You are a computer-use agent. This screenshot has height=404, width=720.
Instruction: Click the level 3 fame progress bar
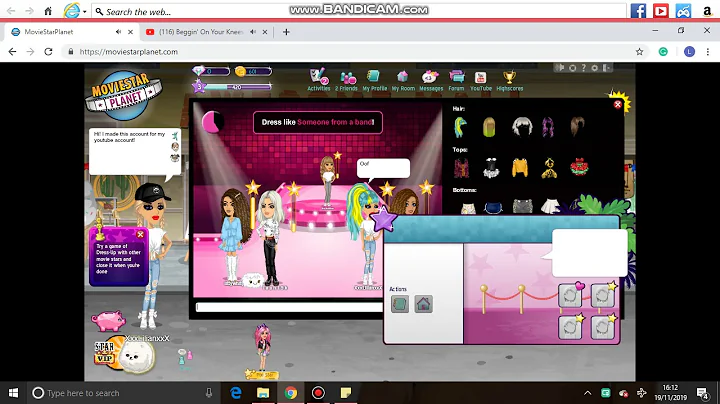click(233, 86)
